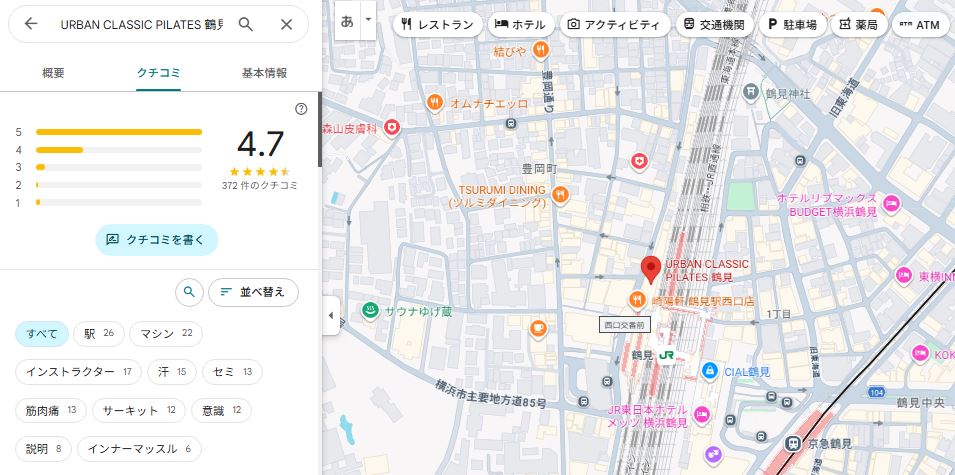Filter map by レストラン category

437,24
